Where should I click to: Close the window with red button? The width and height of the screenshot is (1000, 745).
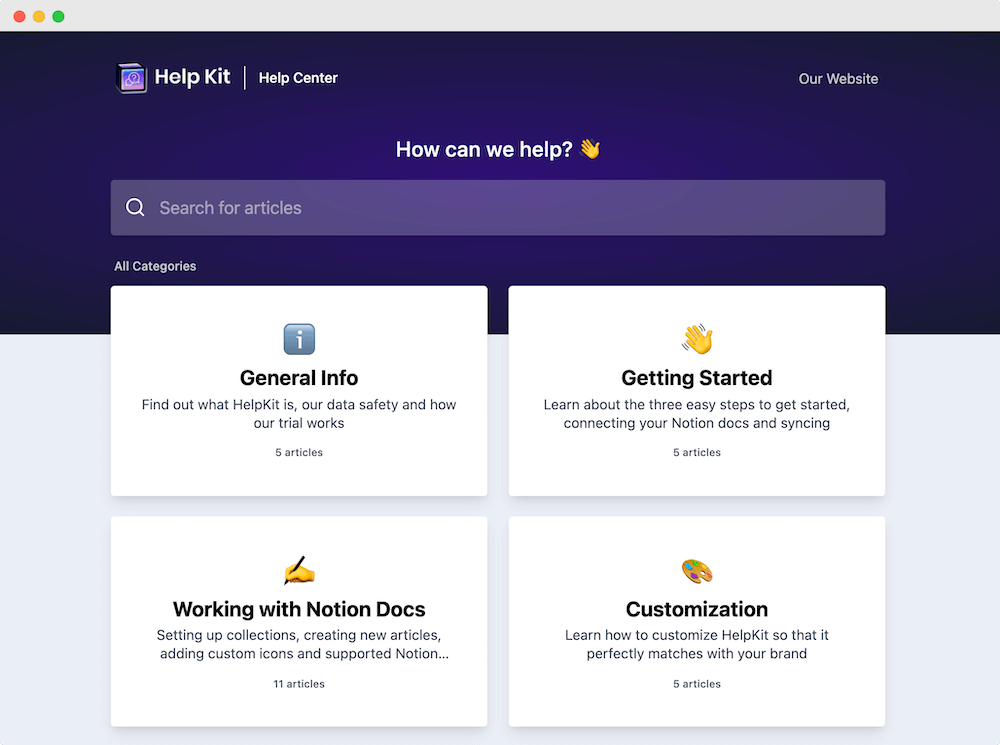click(x=19, y=16)
